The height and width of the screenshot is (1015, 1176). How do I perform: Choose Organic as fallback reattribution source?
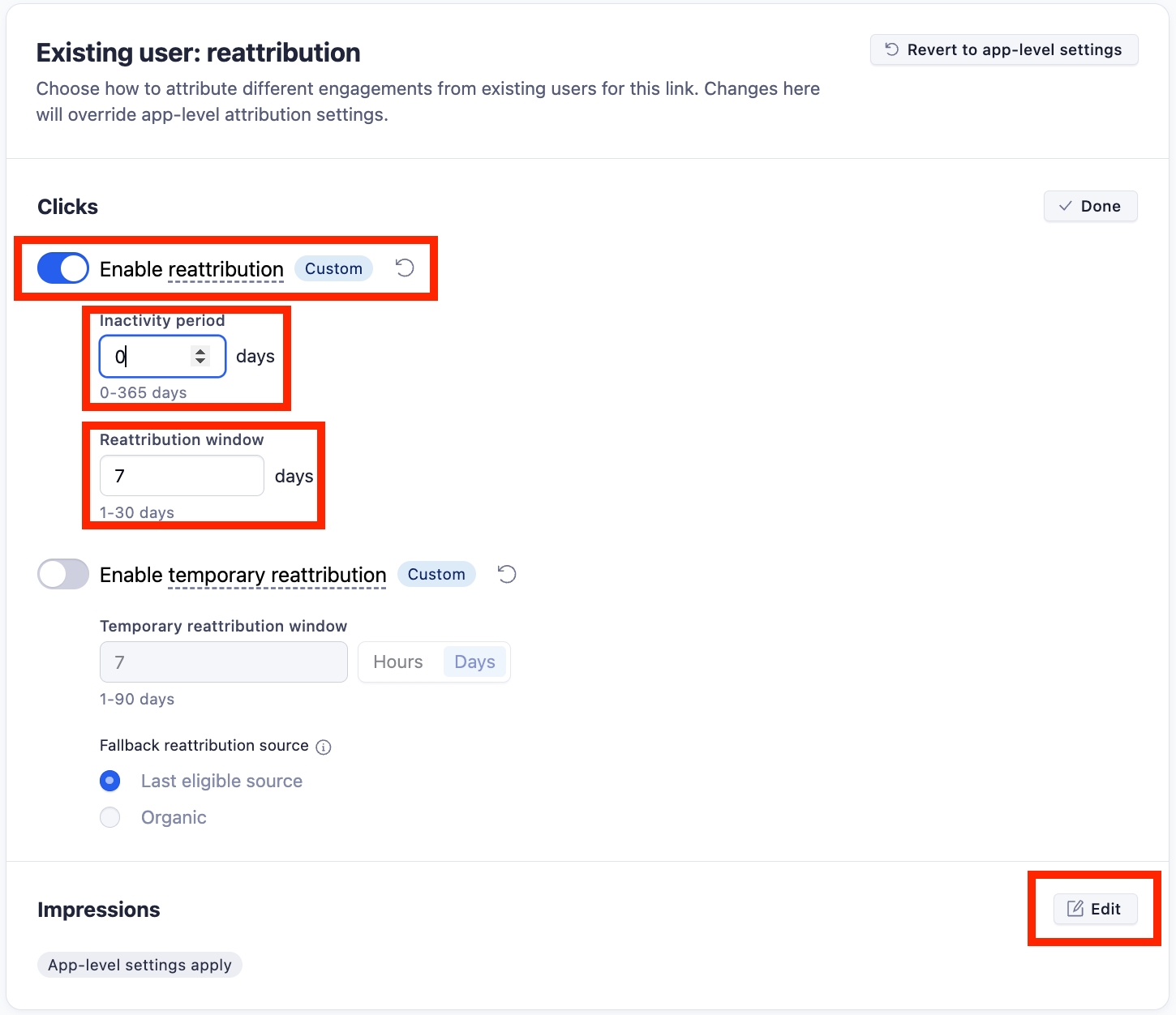coord(110,817)
